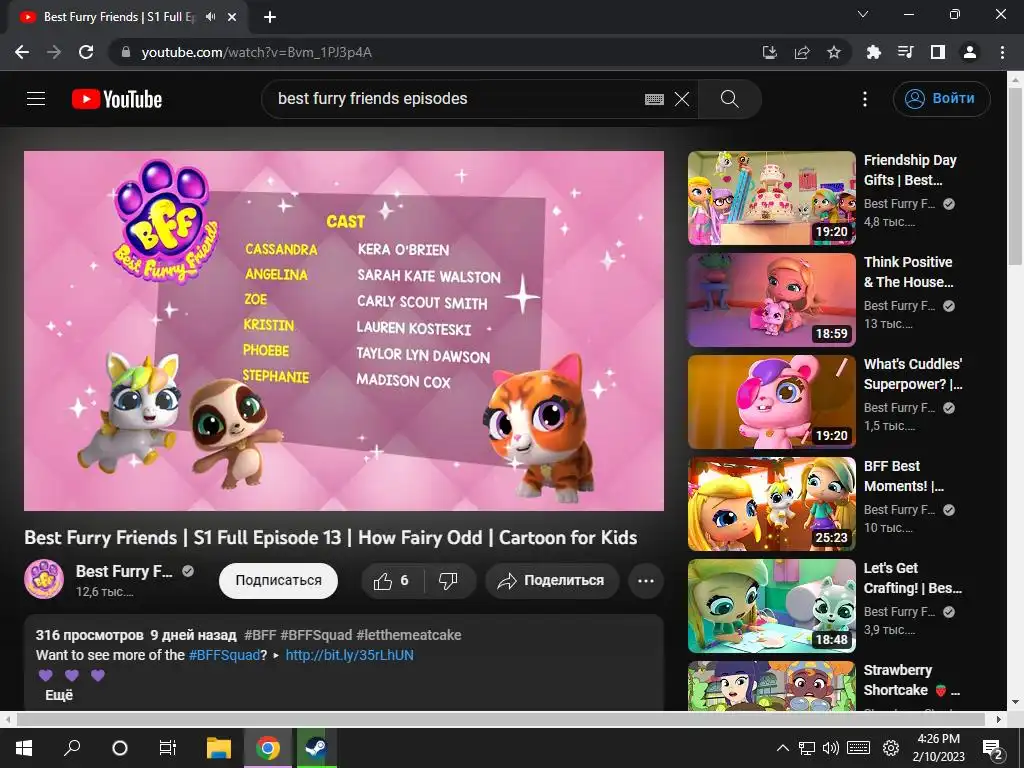Open Friendship Day Gifts video thumbnail
This screenshot has width=1024, height=768.
[772, 198]
